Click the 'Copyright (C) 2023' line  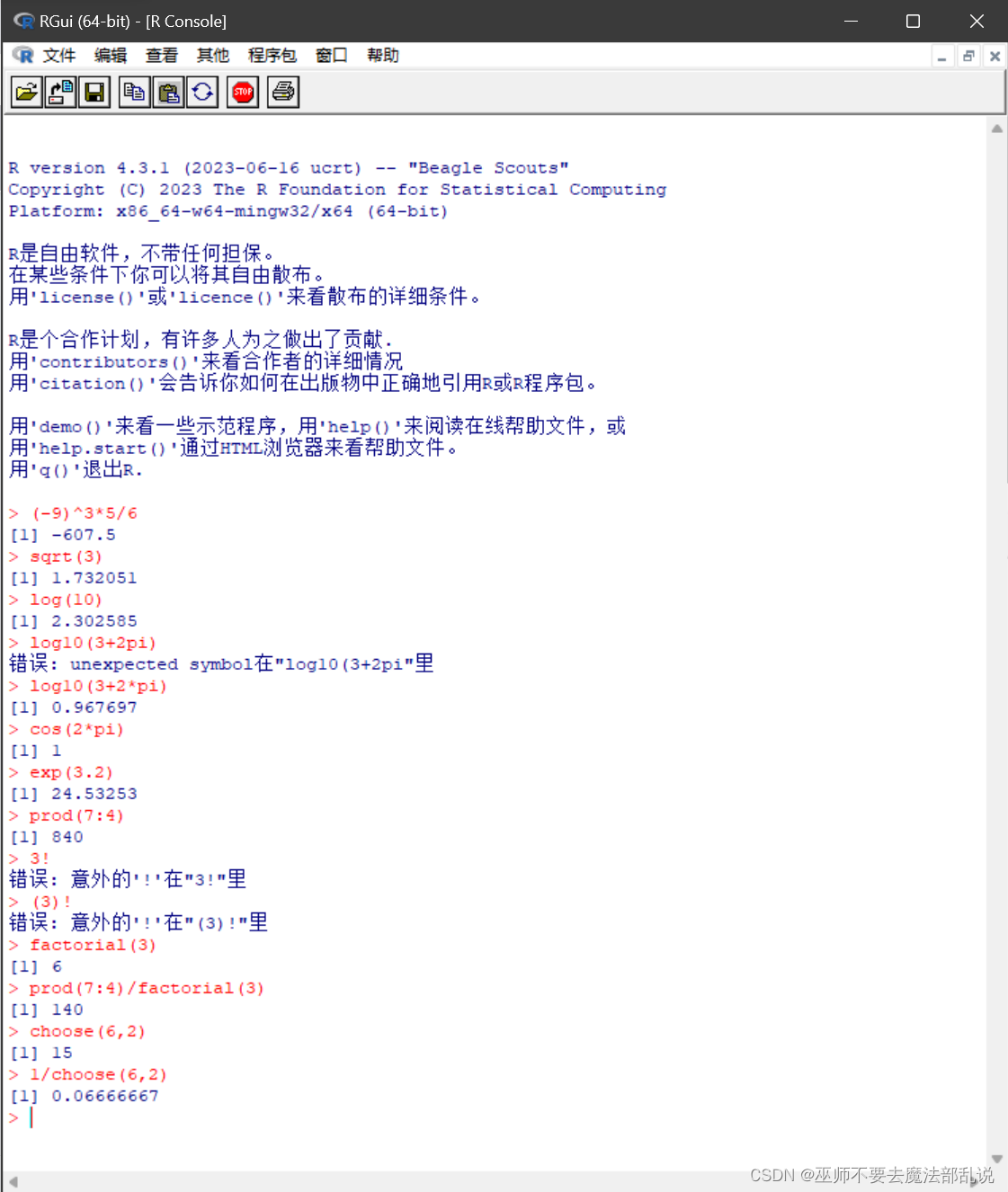[337, 190]
